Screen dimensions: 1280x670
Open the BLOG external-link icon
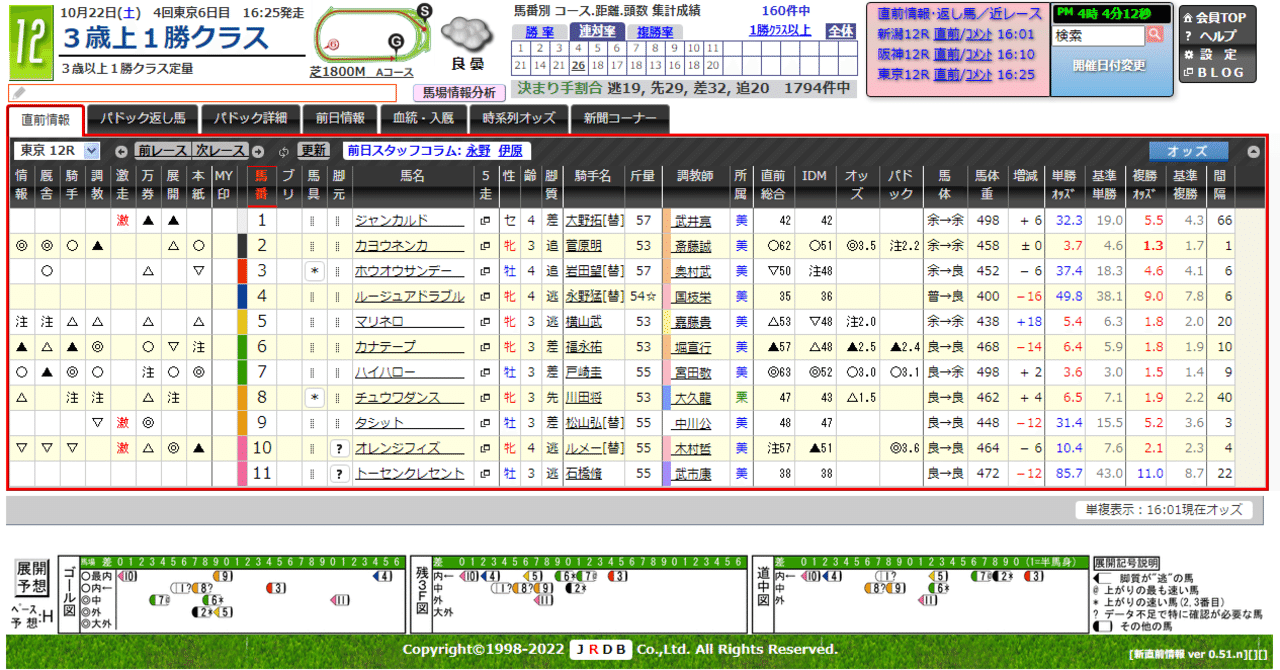1189,72
